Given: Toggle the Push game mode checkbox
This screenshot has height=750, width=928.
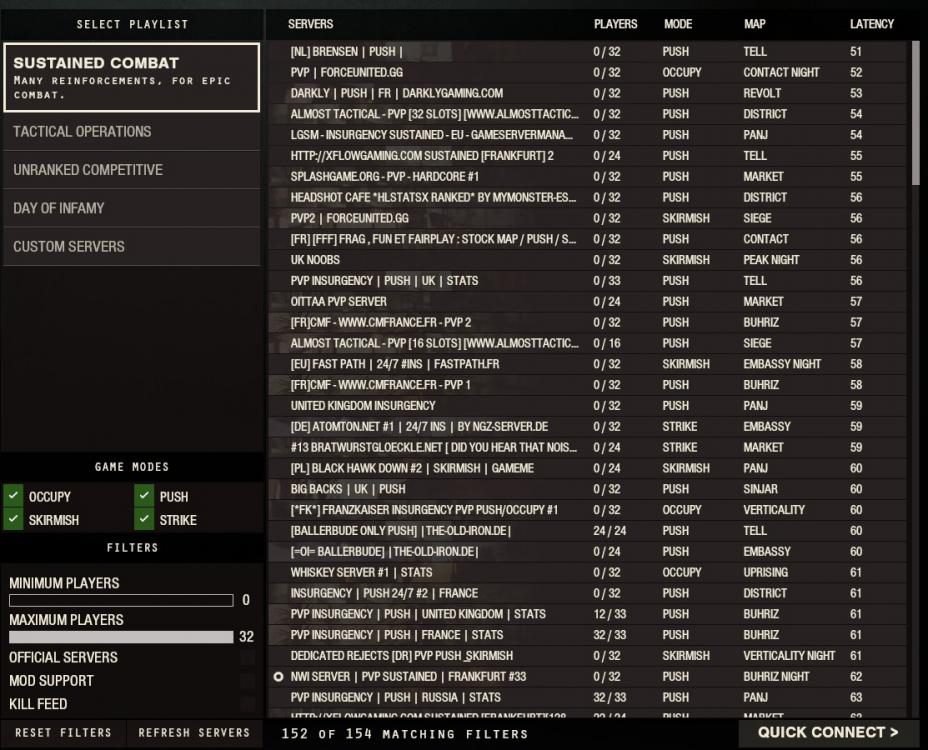Looking at the screenshot, I should pos(144,495).
